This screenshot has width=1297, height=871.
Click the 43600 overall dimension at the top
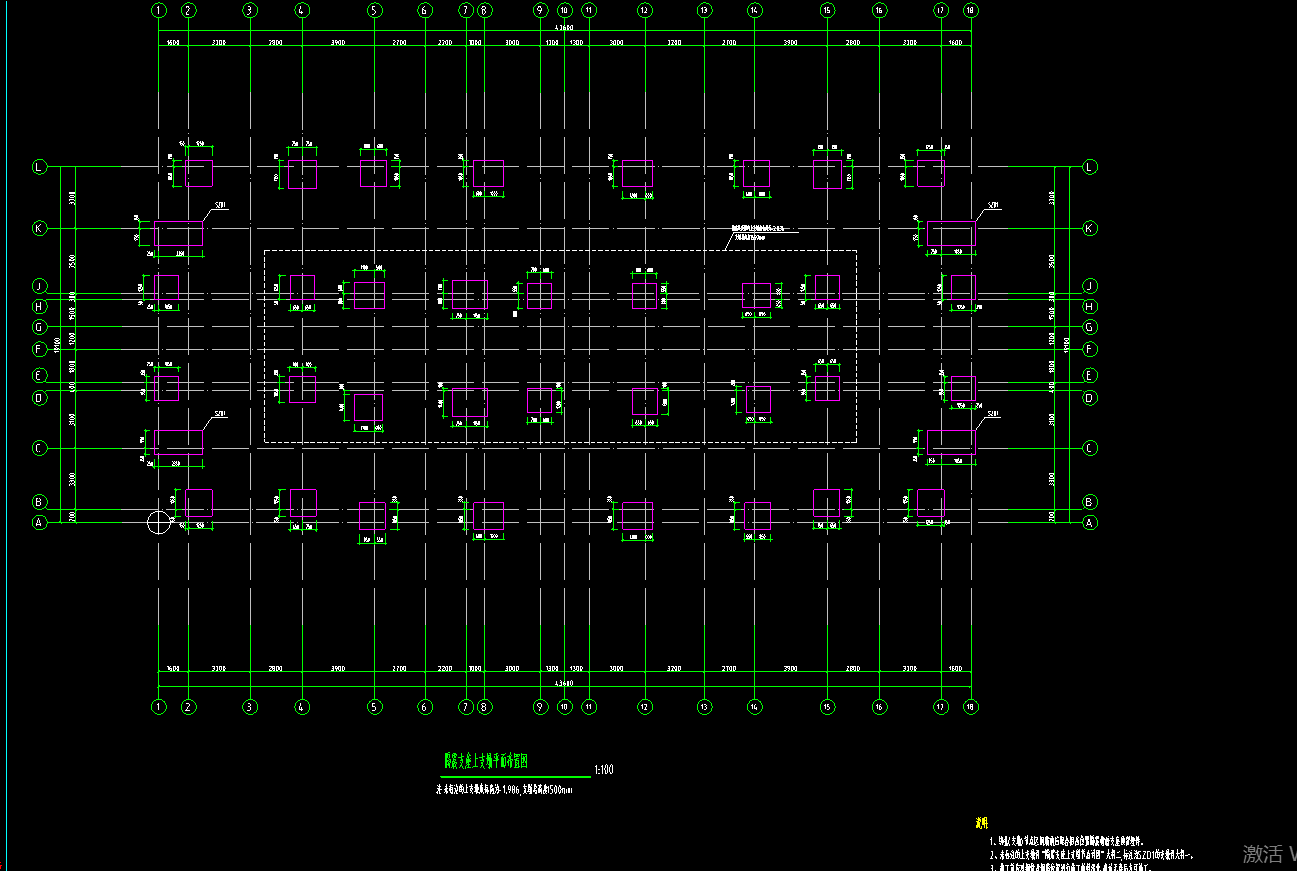564,28
